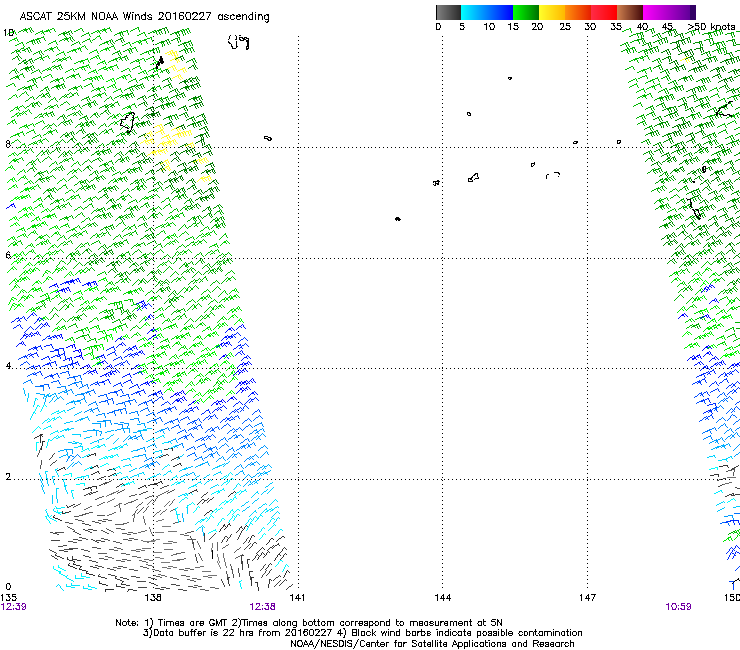Click the brown 35-40 knots color segment
The width and height of the screenshot is (740, 650).
coord(630,12)
